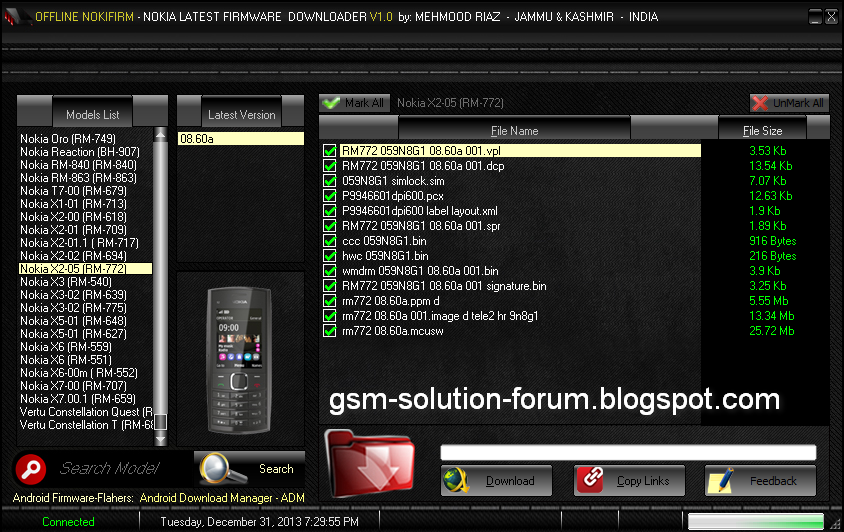Screen dimensions: 844x532
Task: Select Nokia X5-01 (RM-627) model
Action: tap(86, 334)
